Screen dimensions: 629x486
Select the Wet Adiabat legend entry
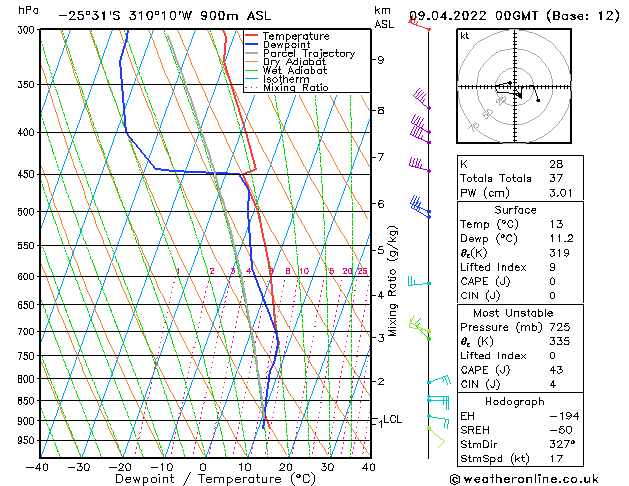click(x=295, y=71)
